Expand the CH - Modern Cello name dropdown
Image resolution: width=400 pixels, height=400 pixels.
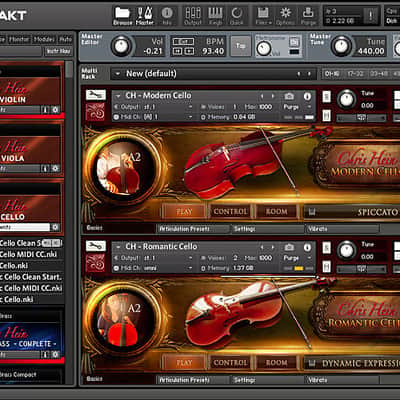pyautogui.click(x=118, y=96)
